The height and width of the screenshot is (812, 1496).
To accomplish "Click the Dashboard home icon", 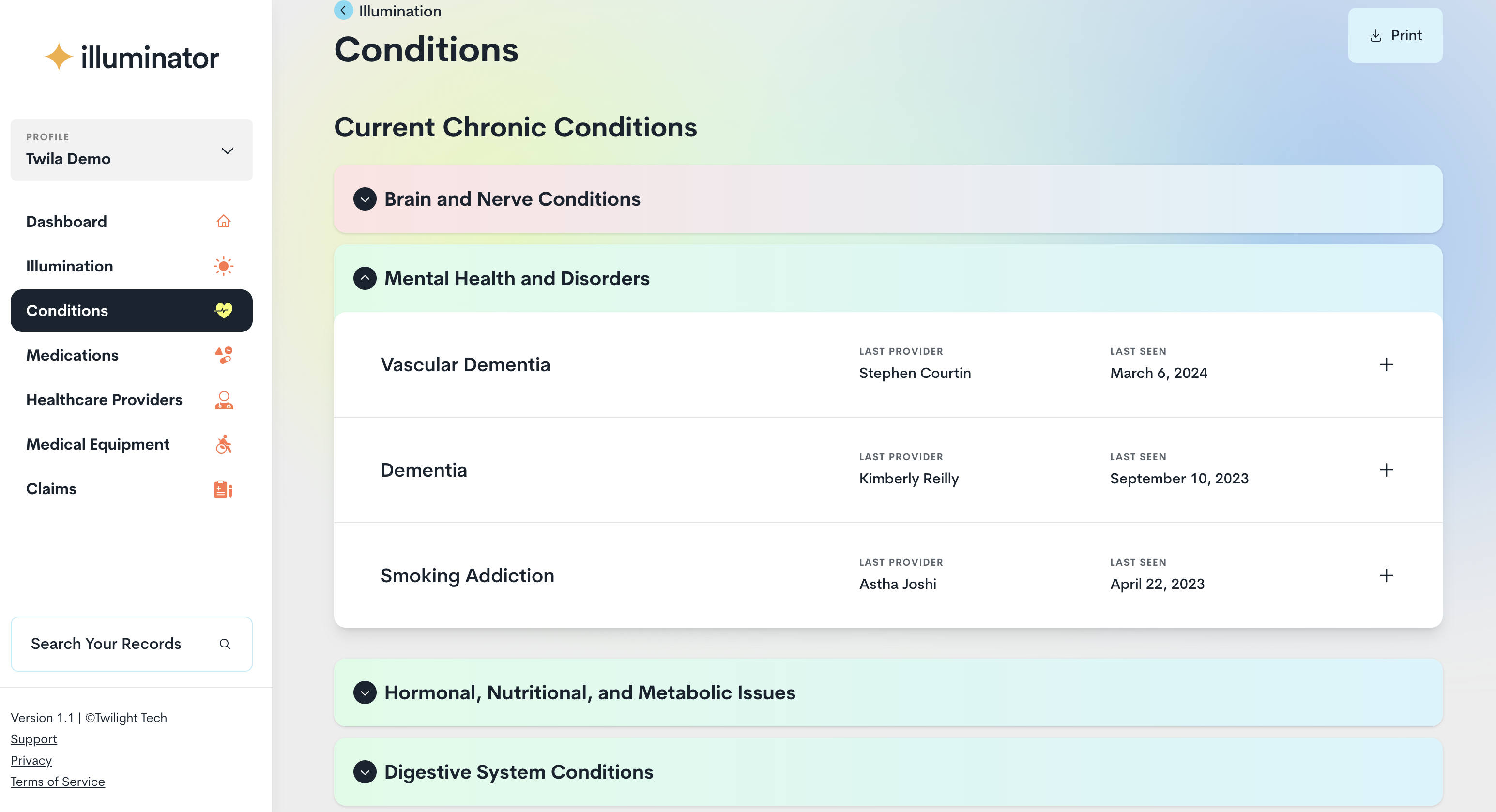I will 224,221.
